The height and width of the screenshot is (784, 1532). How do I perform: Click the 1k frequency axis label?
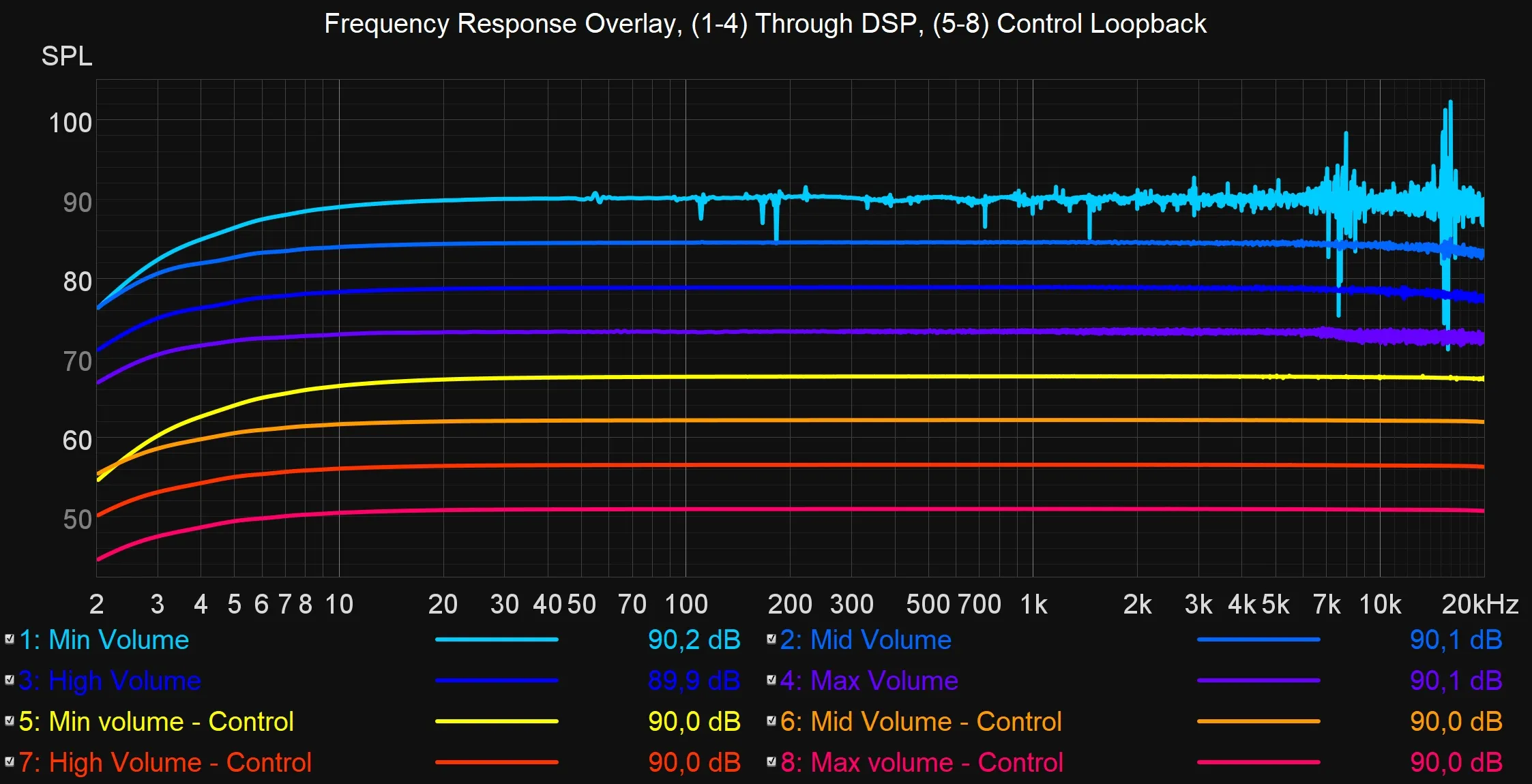pyautogui.click(x=1033, y=604)
